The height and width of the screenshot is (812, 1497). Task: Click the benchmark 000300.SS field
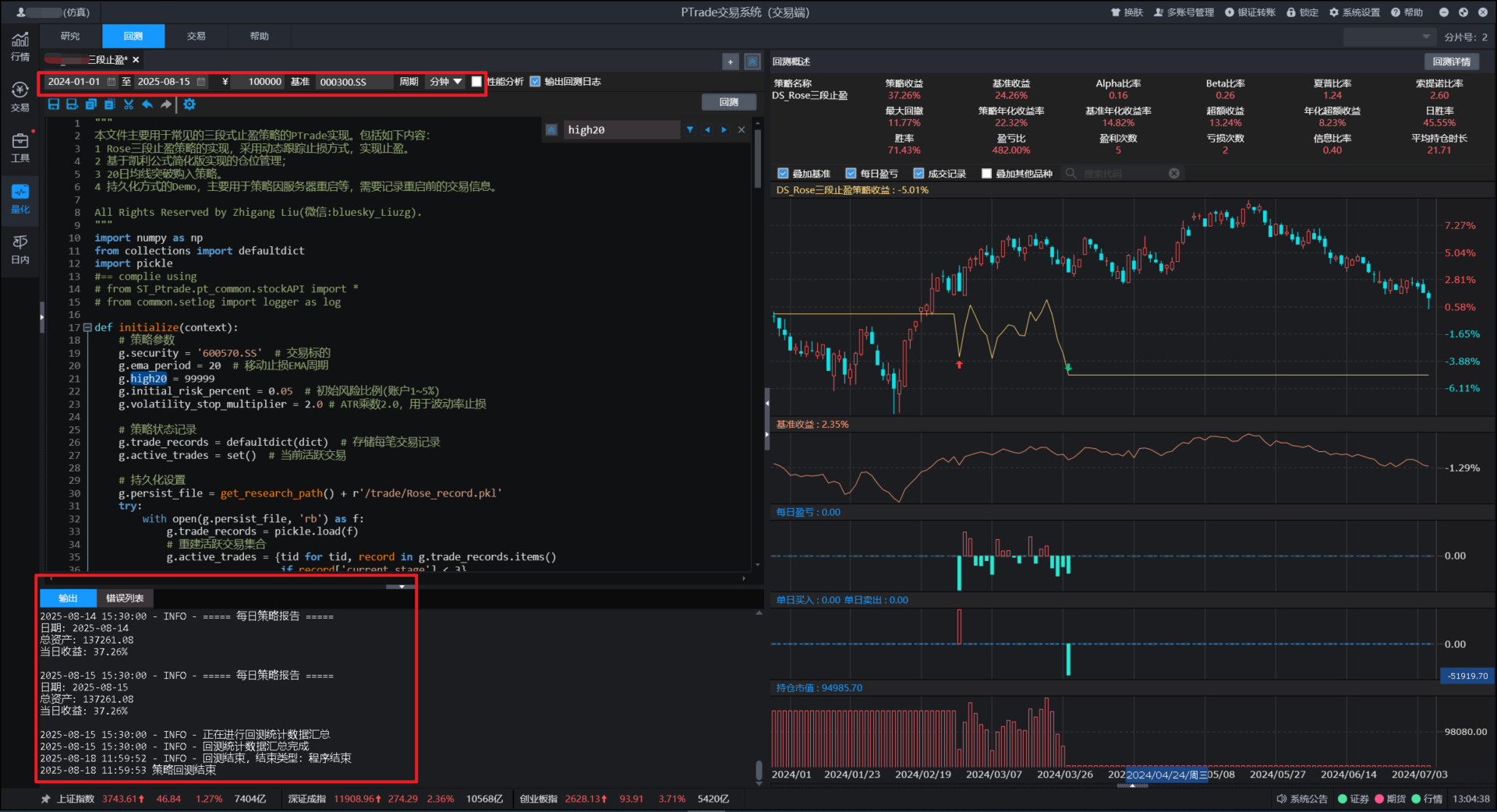354,82
